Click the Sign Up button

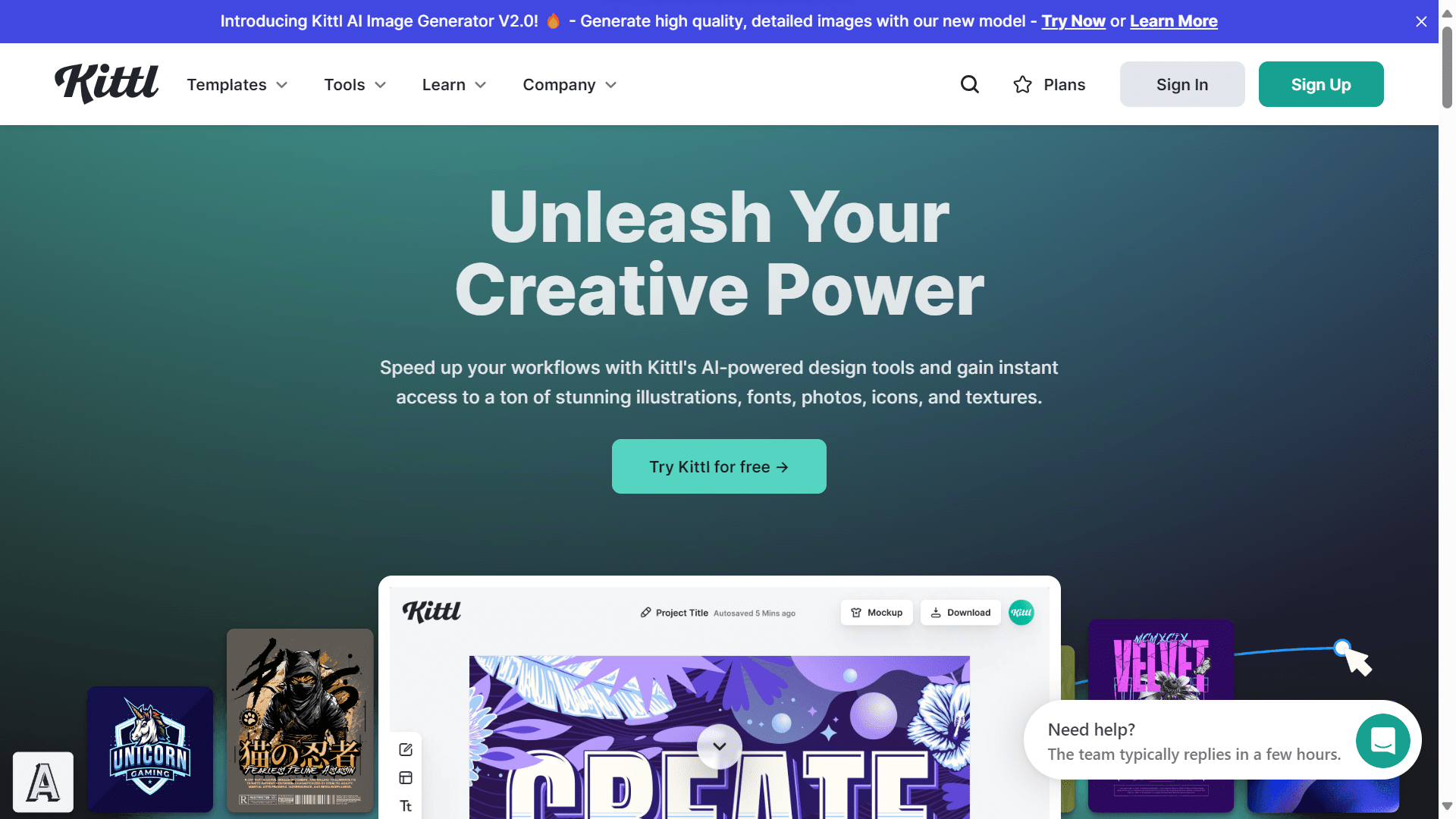pyautogui.click(x=1321, y=84)
